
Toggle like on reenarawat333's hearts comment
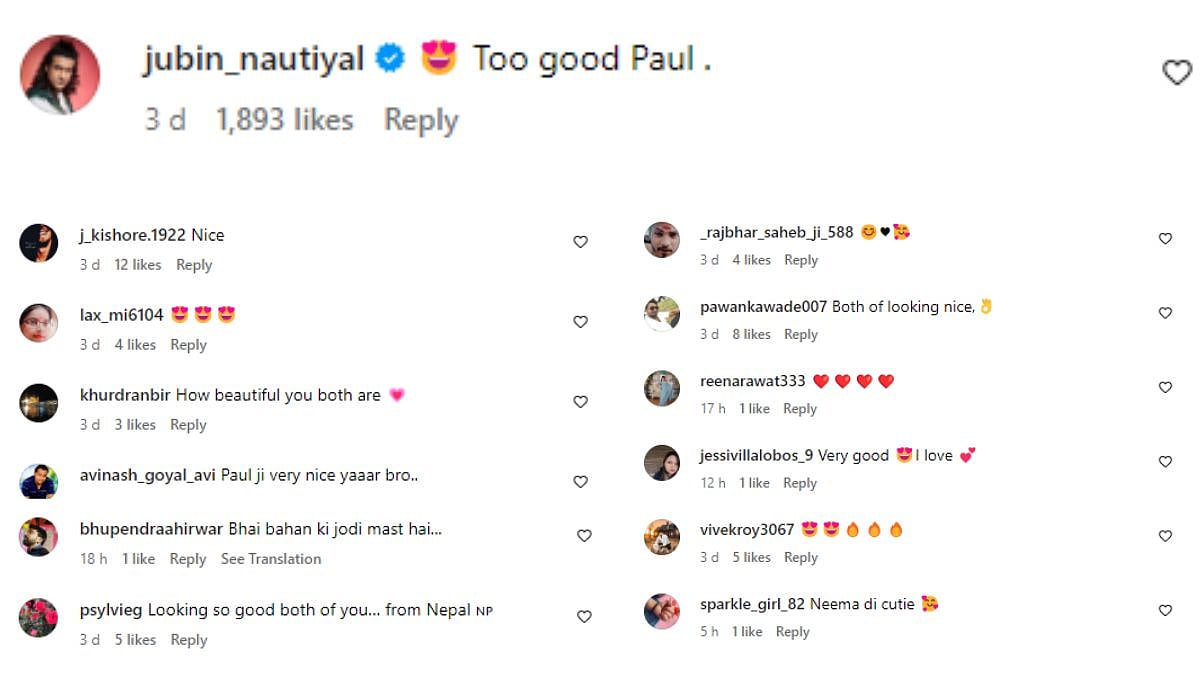pos(1165,387)
